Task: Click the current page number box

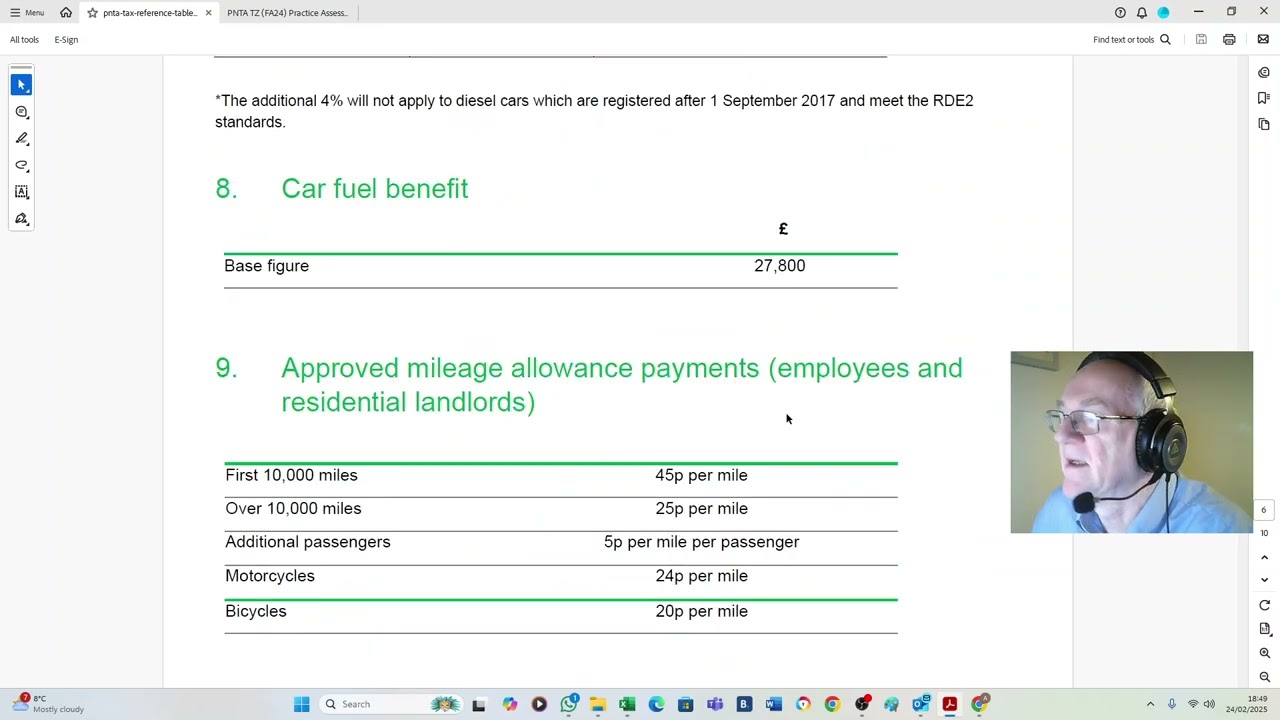Action: tap(1263, 510)
